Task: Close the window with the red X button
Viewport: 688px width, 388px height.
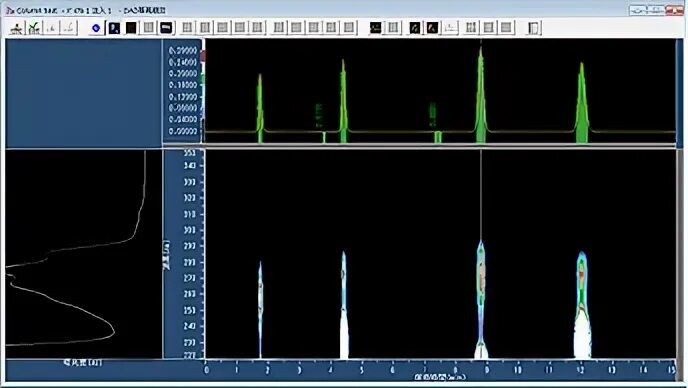Action: click(x=674, y=10)
